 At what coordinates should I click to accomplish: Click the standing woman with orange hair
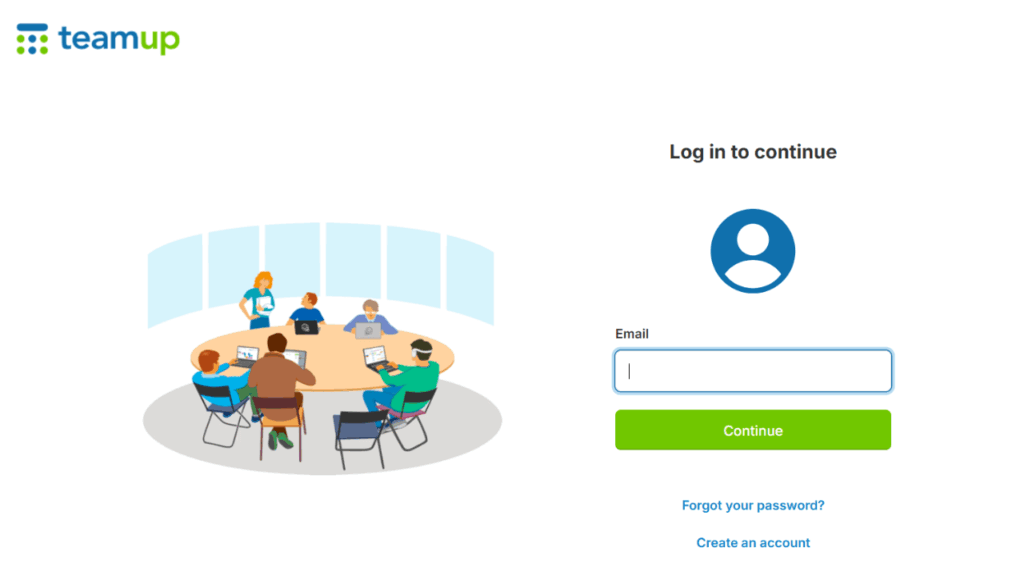(259, 300)
